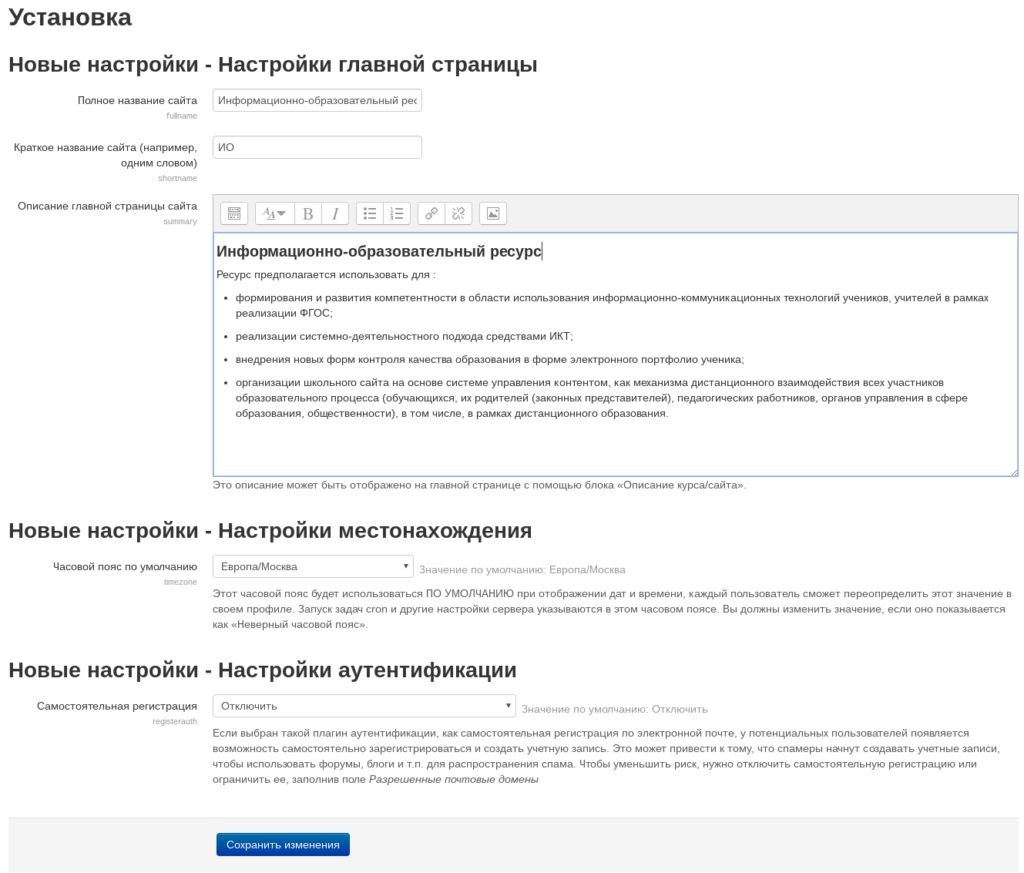Image resolution: width=1024 pixels, height=873 pixels.
Task: Click bullet text about электронного портфолио ученика
Action: (x=490, y=359)
